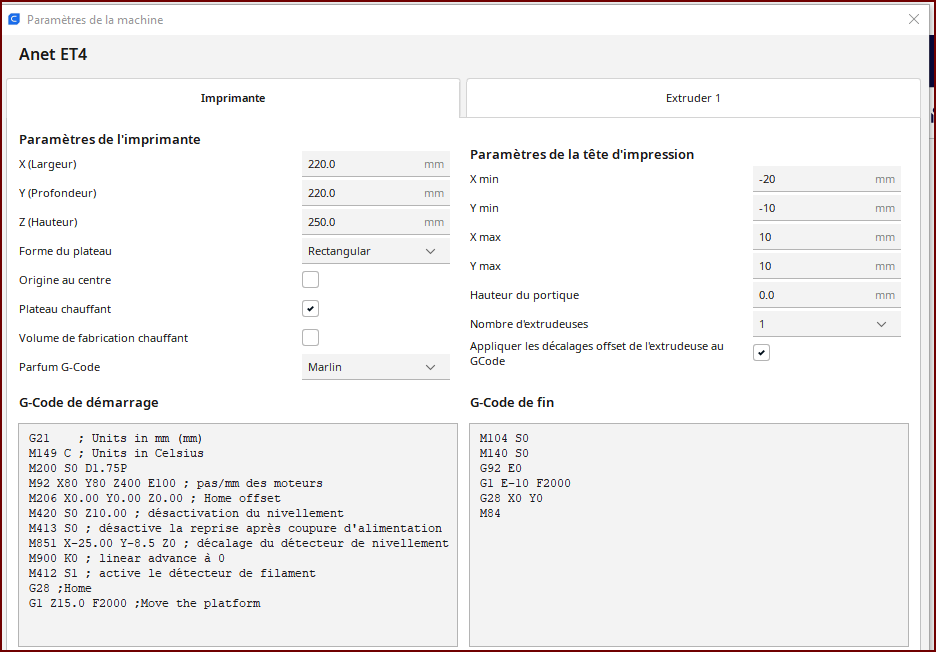Uncheck Appliquer les décalages offset checkbox
Image resolution: width=936 pixels, height=652 pixels.
pyautogui.click(x=761, y=352)
